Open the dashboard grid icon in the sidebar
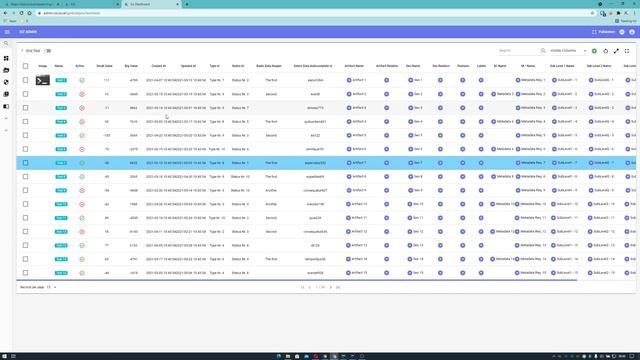 (6, 58)
